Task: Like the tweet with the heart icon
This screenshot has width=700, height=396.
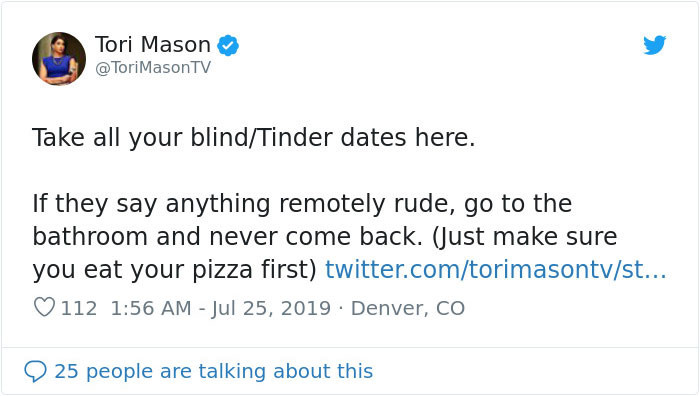Action: pos(44,307)
